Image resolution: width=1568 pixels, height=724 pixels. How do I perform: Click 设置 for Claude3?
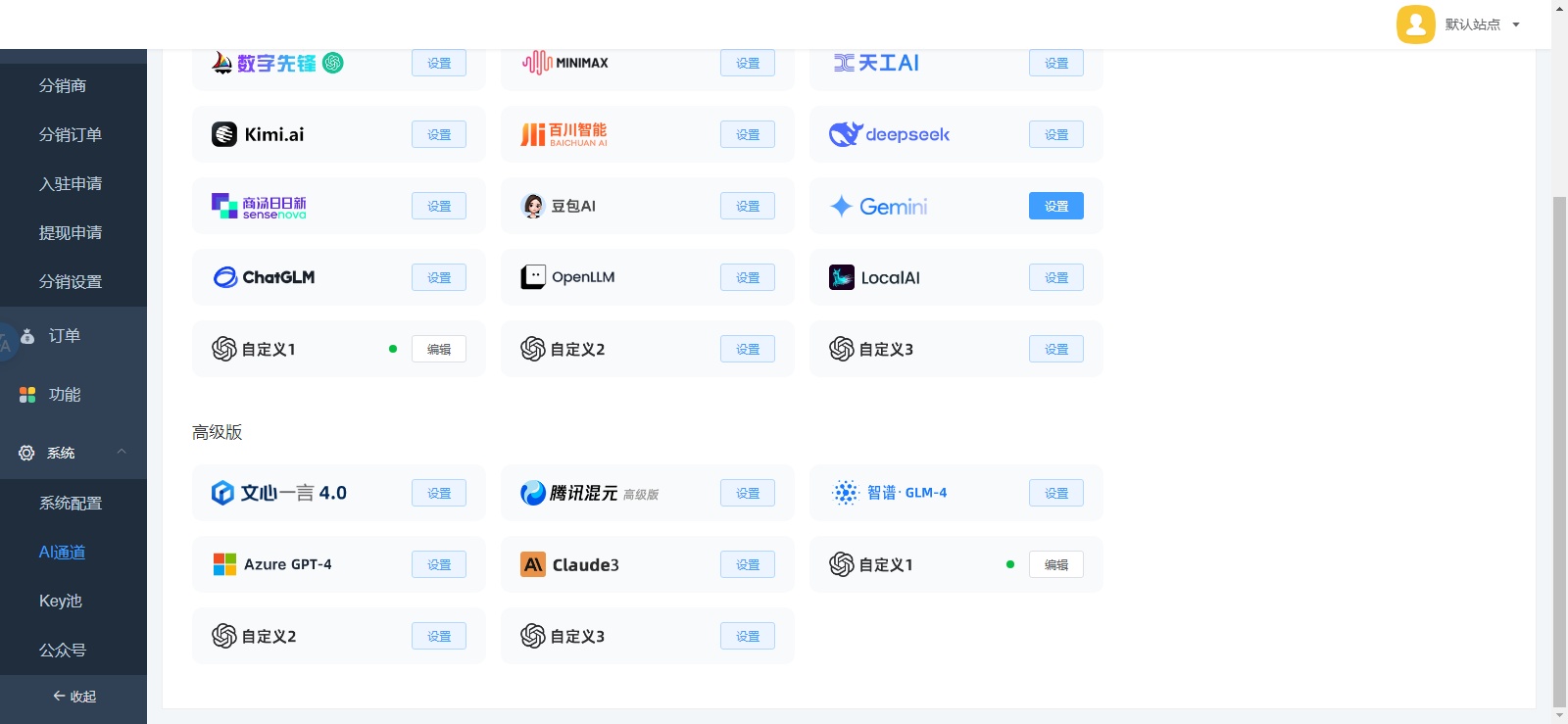click(x=748, y=564)
